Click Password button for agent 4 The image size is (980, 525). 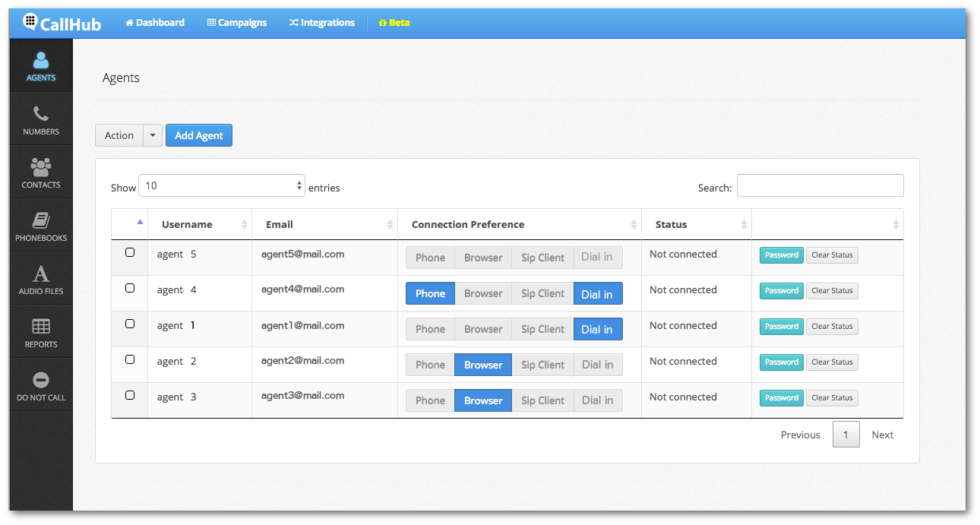pyautogui.click(x=781, y=291)
